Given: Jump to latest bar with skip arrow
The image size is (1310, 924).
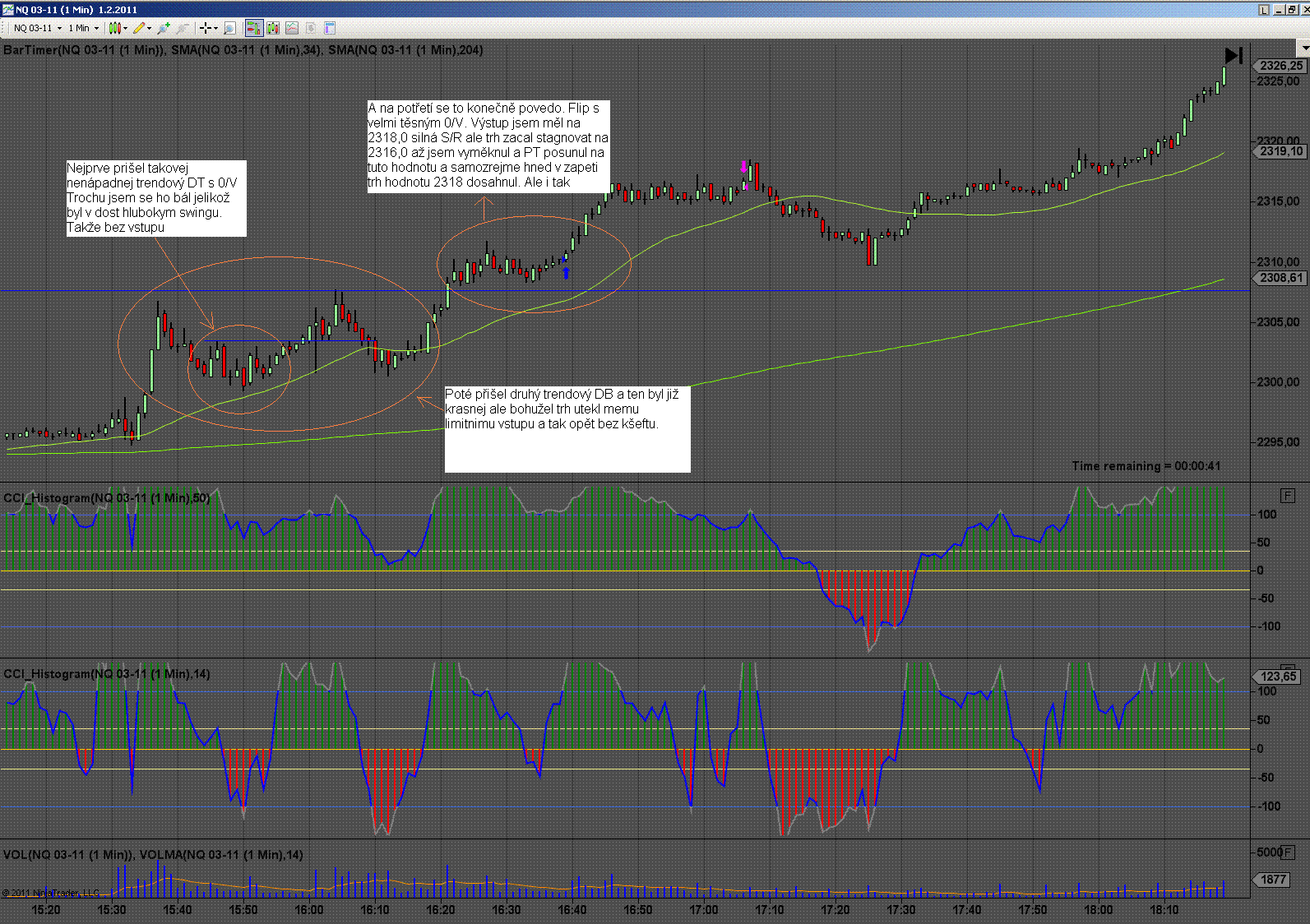Looking at the screenshot, I should [x=1233, y=56].
